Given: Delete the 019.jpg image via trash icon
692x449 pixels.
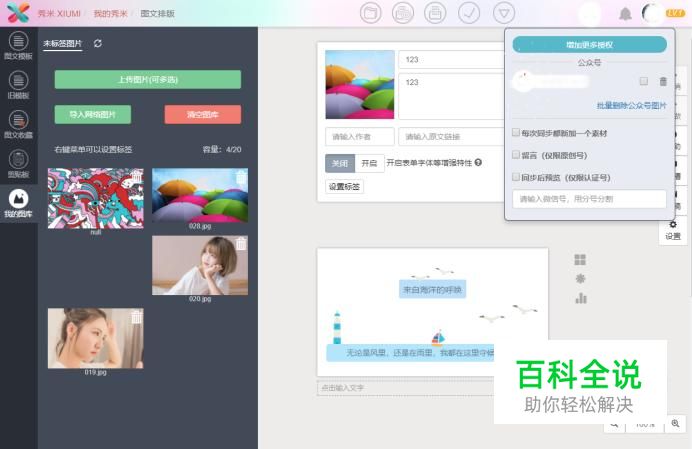Looking at the screenshot, I should [x=137, y=316].
